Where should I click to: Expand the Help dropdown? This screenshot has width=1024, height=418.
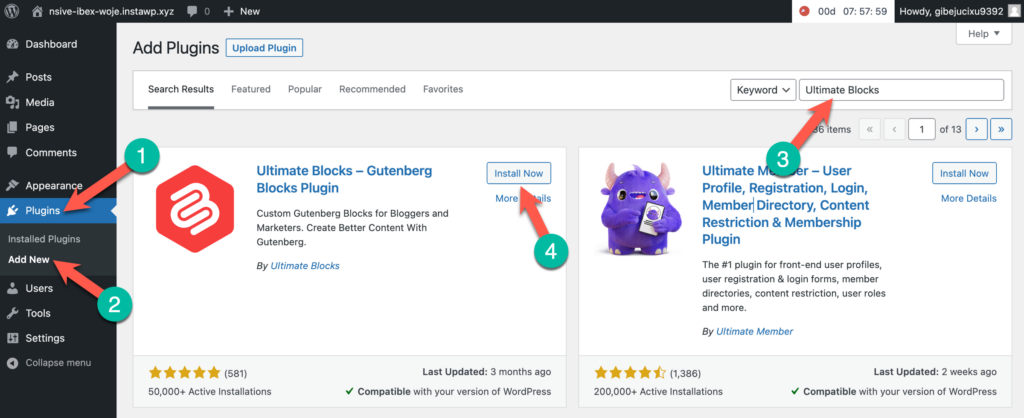pos(984,34)
